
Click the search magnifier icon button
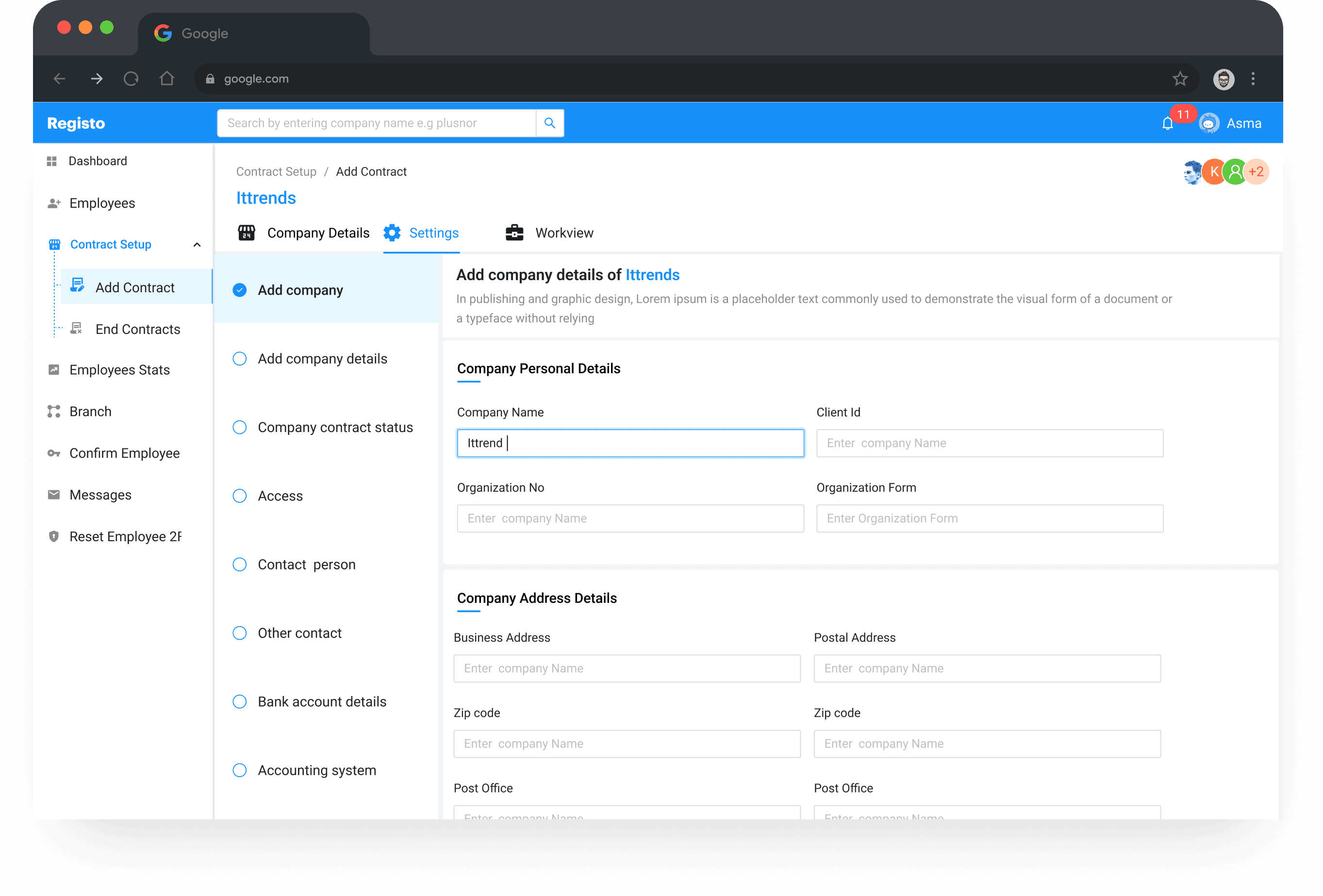point(549,123)
